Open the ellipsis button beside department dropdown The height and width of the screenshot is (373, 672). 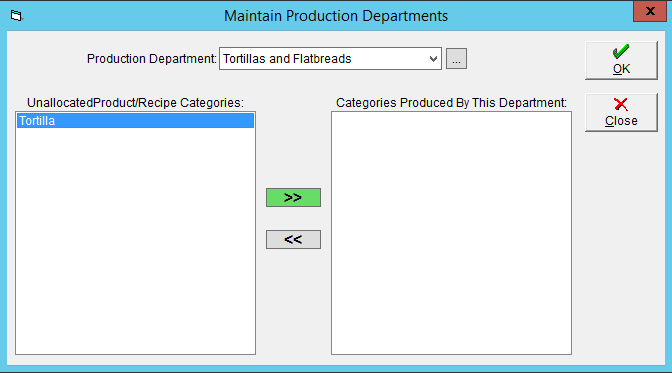[x=456, y=58]
